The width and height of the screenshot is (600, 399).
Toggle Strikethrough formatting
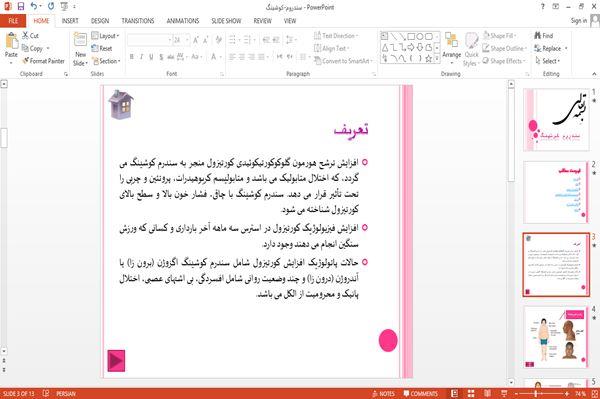171,57
